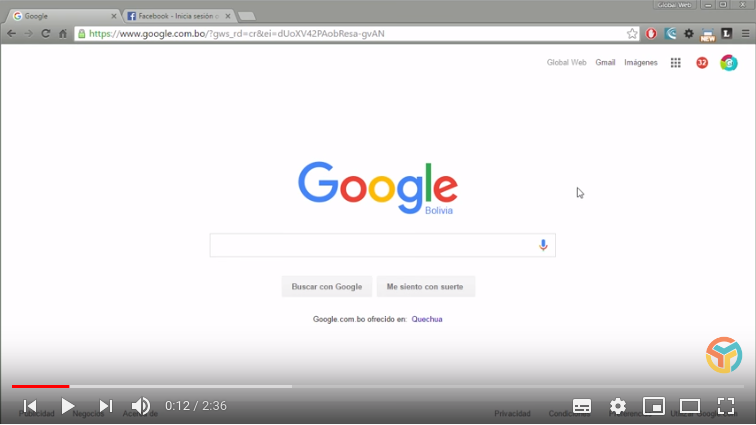Open the black L extension icon
This screenshot has width=756, height=425.
[727, 33]
